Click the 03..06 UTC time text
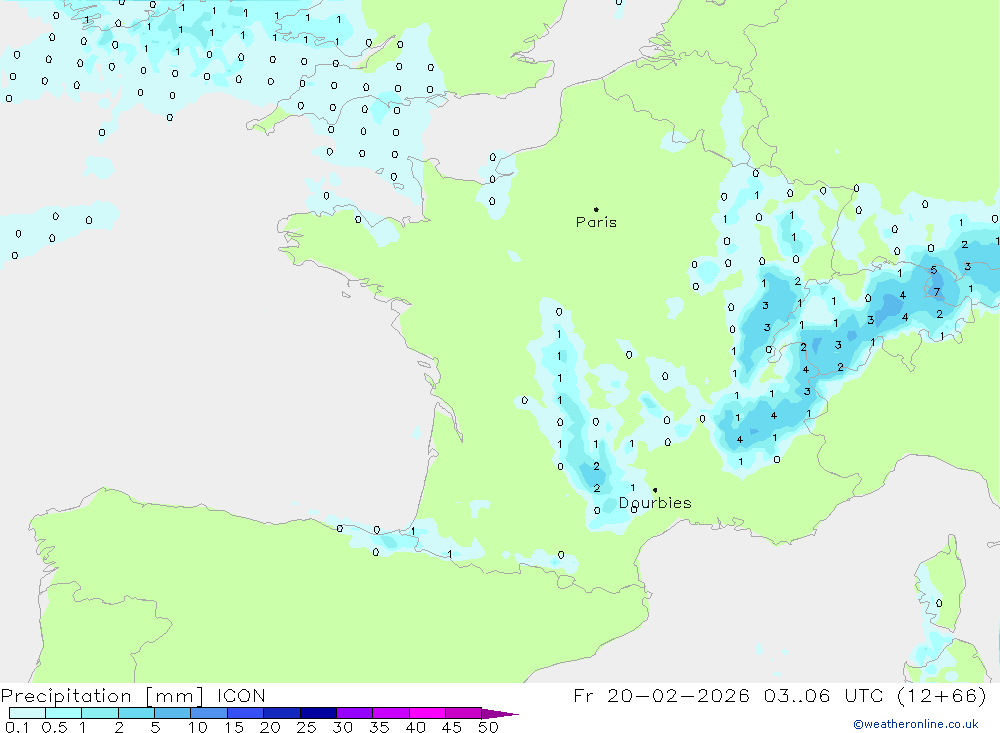Screen dimensions: 1000x733 click(823, 696)
